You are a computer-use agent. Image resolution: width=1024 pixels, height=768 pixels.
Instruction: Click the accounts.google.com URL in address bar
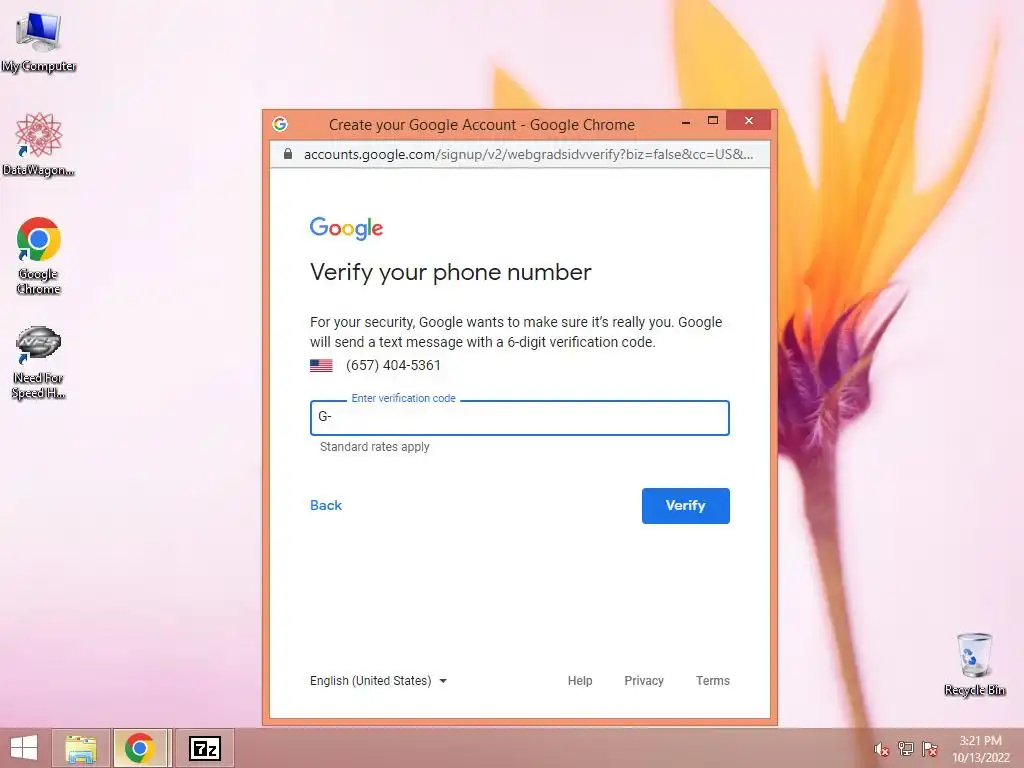click(x=528, y=154)
